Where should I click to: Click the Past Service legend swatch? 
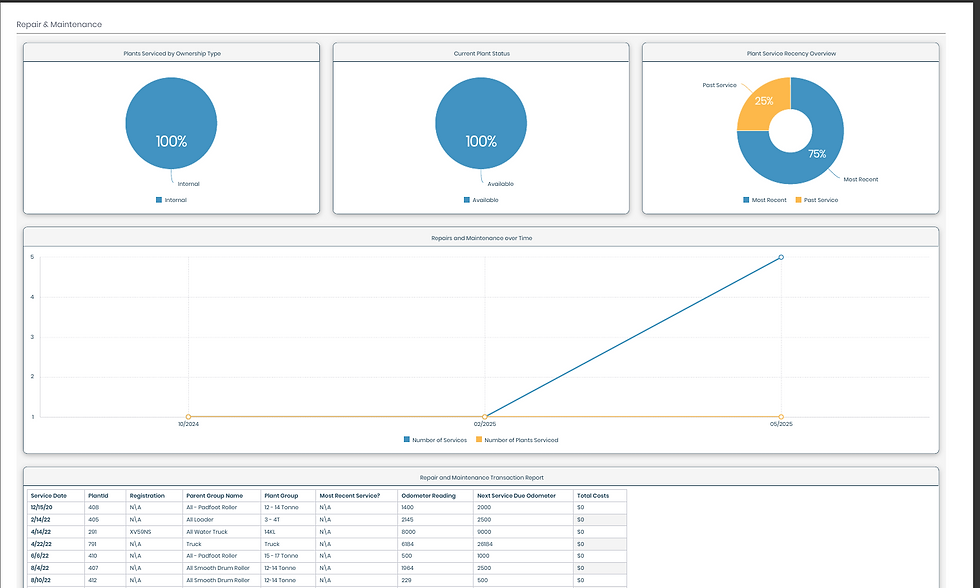798,200
